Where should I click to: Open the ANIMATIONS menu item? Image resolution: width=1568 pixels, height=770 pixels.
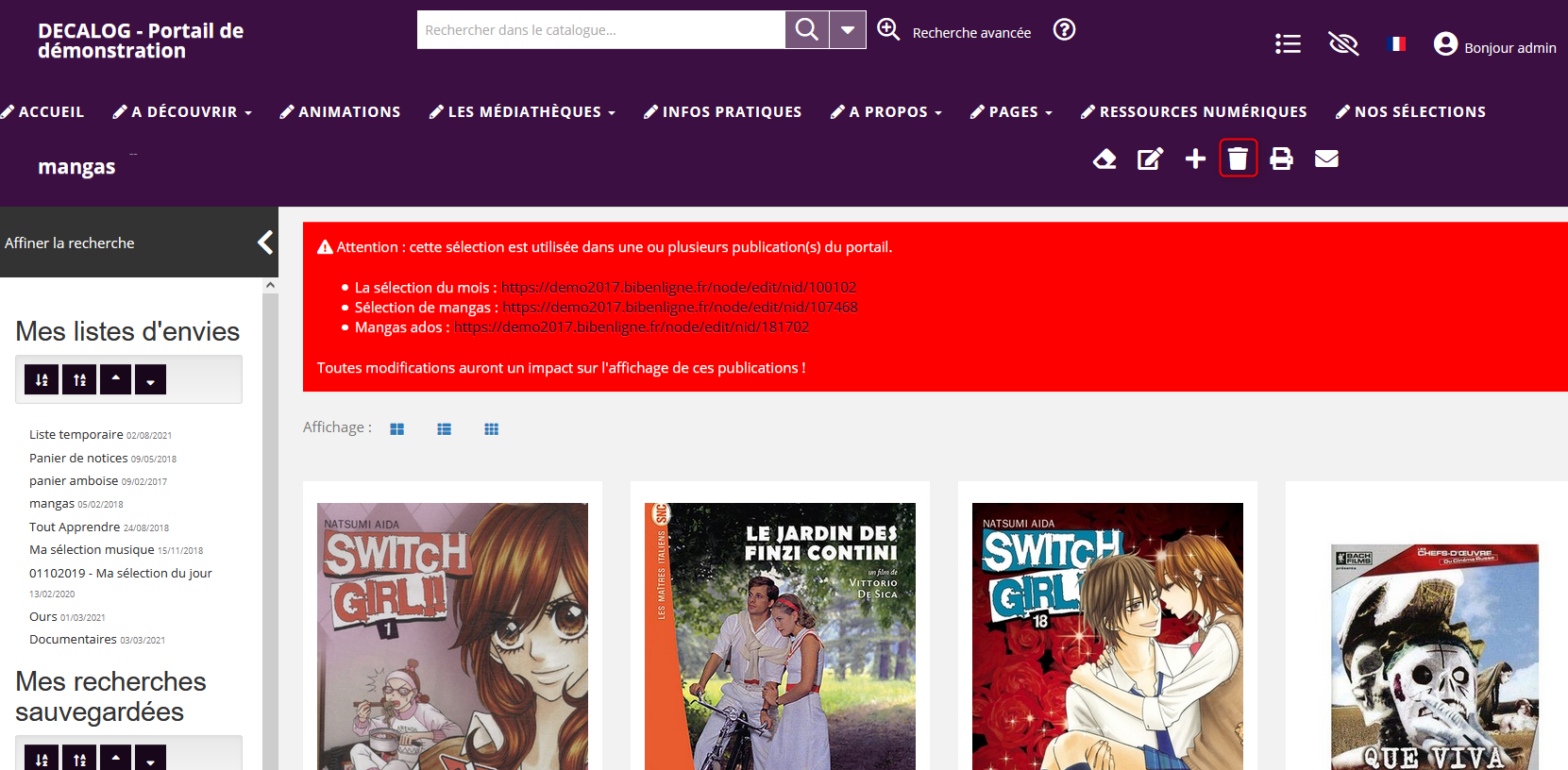pos(349,111)
